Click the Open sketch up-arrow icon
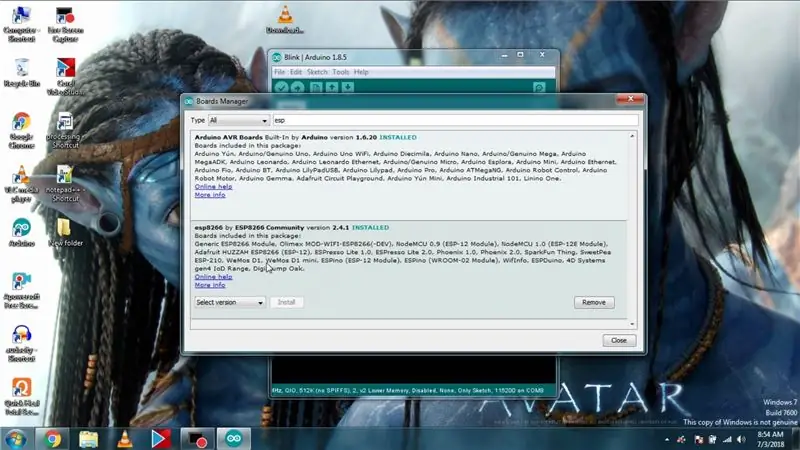 332,87
